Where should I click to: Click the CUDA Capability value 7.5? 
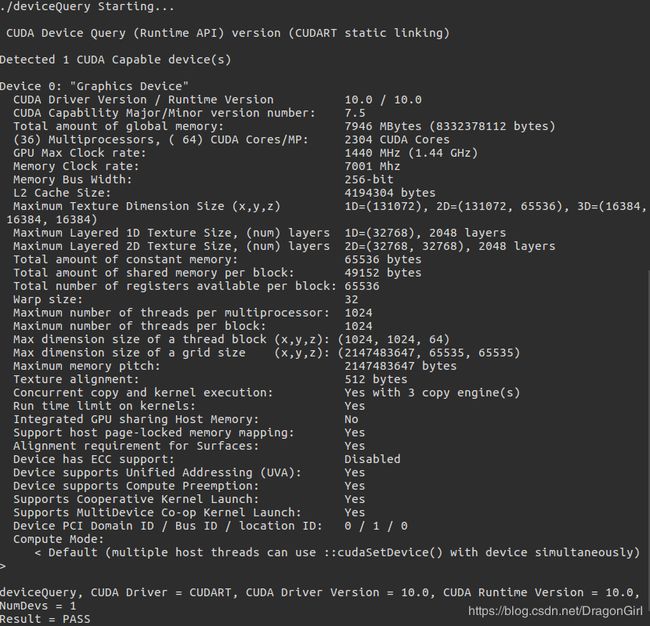(355, 113)
